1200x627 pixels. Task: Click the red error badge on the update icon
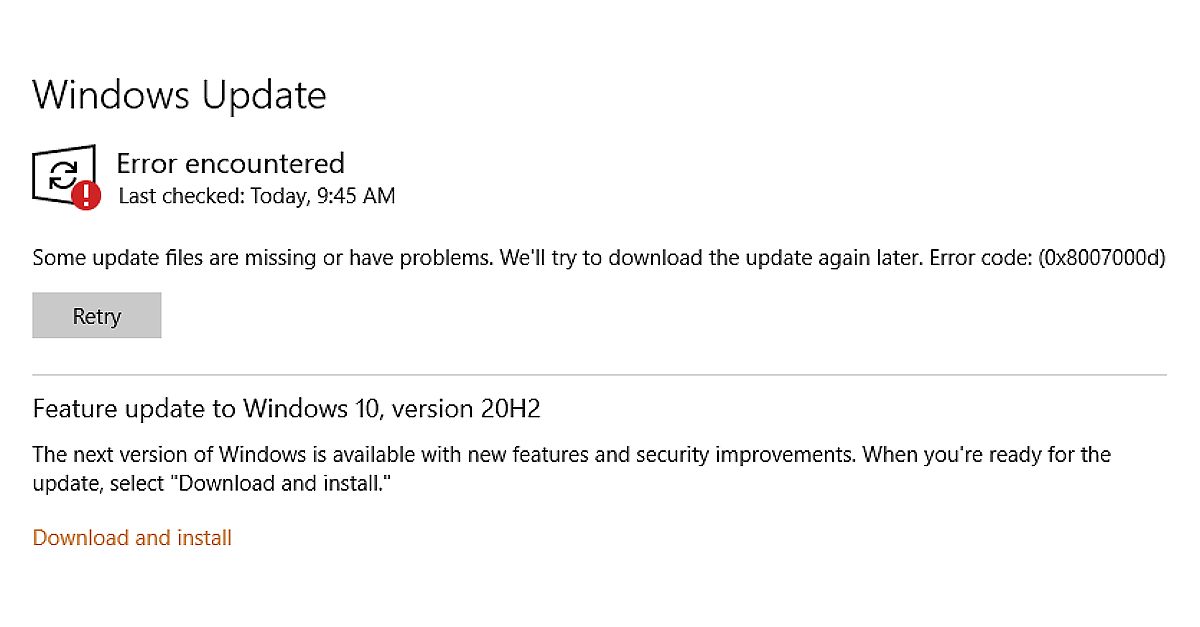[x=86, y=195]
